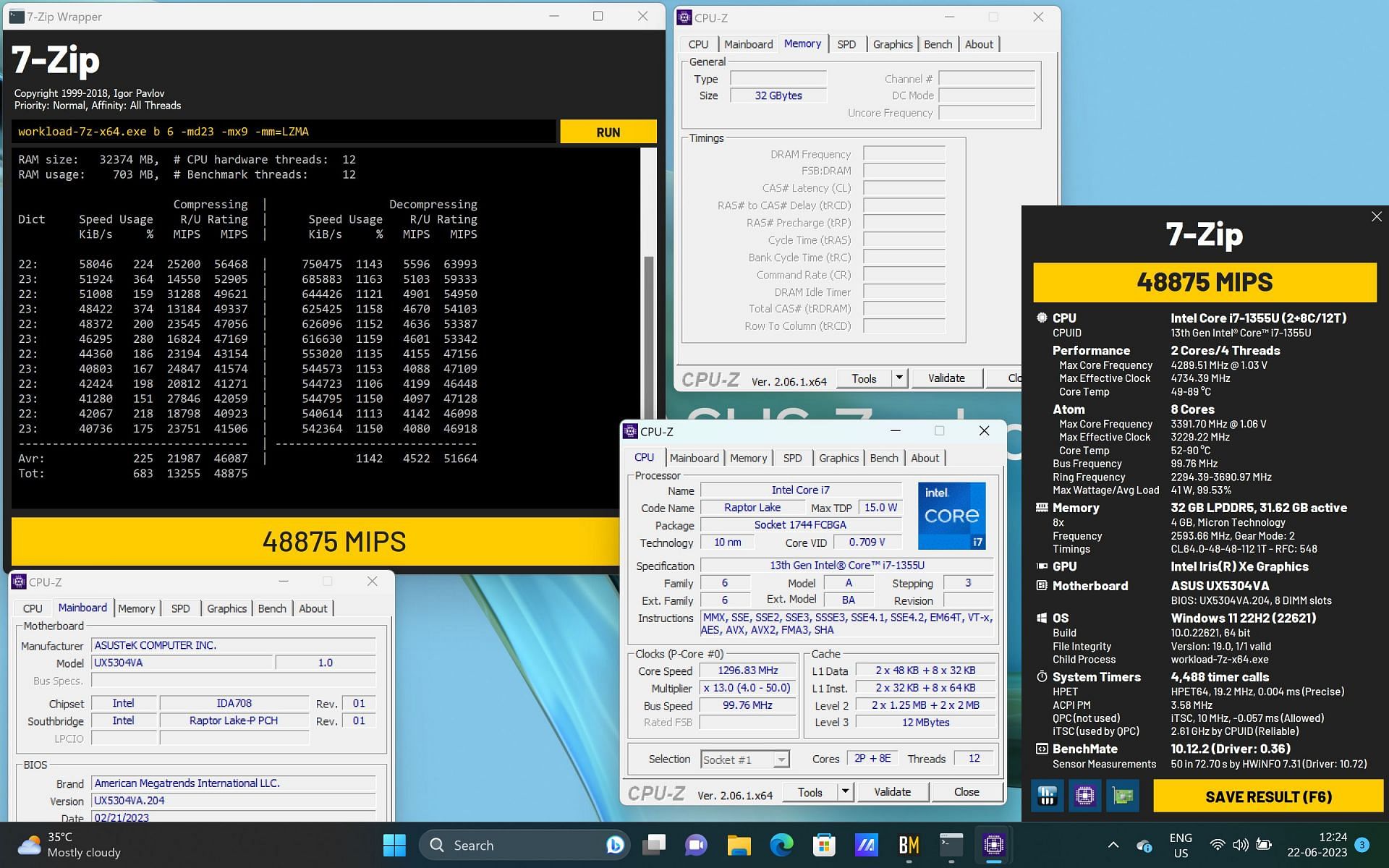The image size is (1389, 868).
Task: Click the yellow RUN button
Action: click(x=608, y=132)
